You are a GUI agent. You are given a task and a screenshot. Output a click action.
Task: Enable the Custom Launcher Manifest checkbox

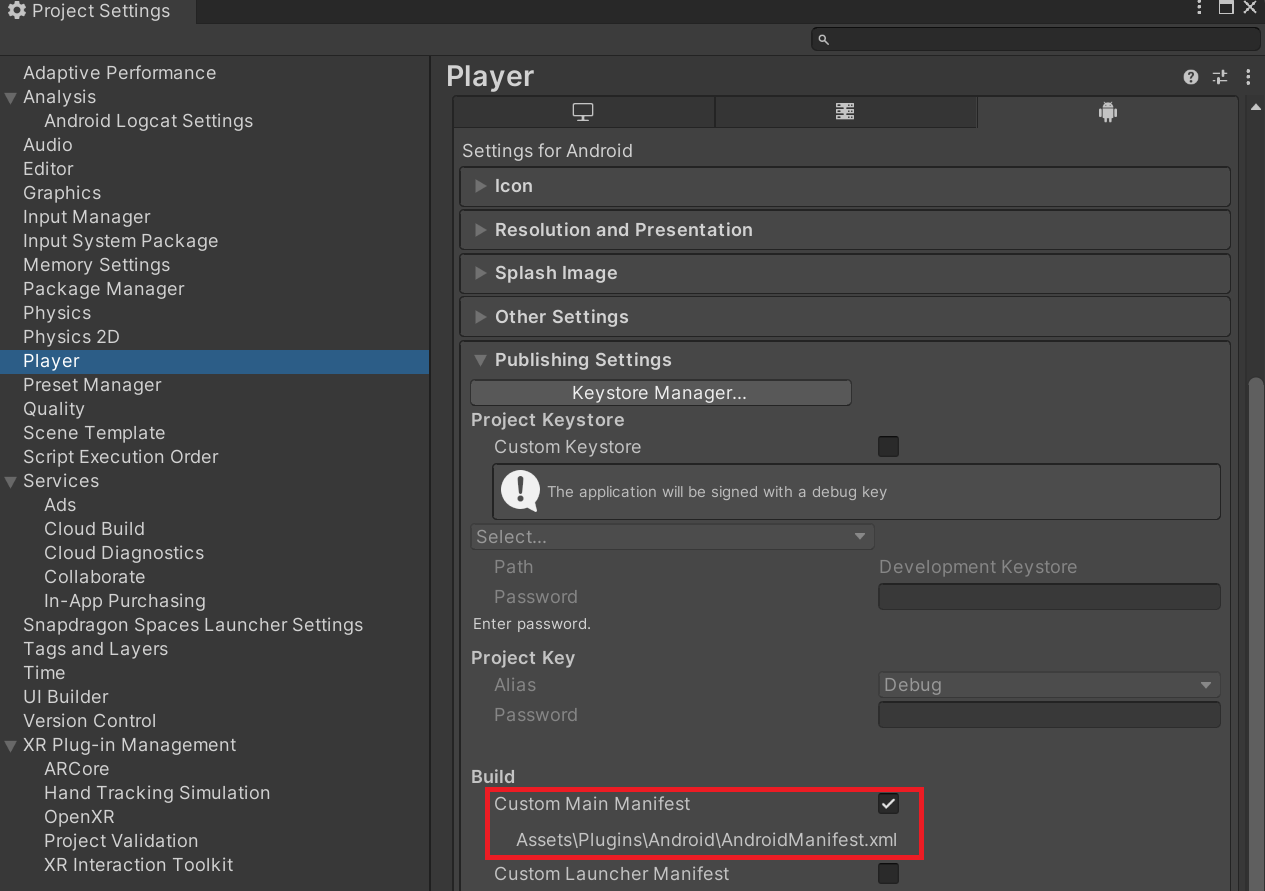coord(888,874)
